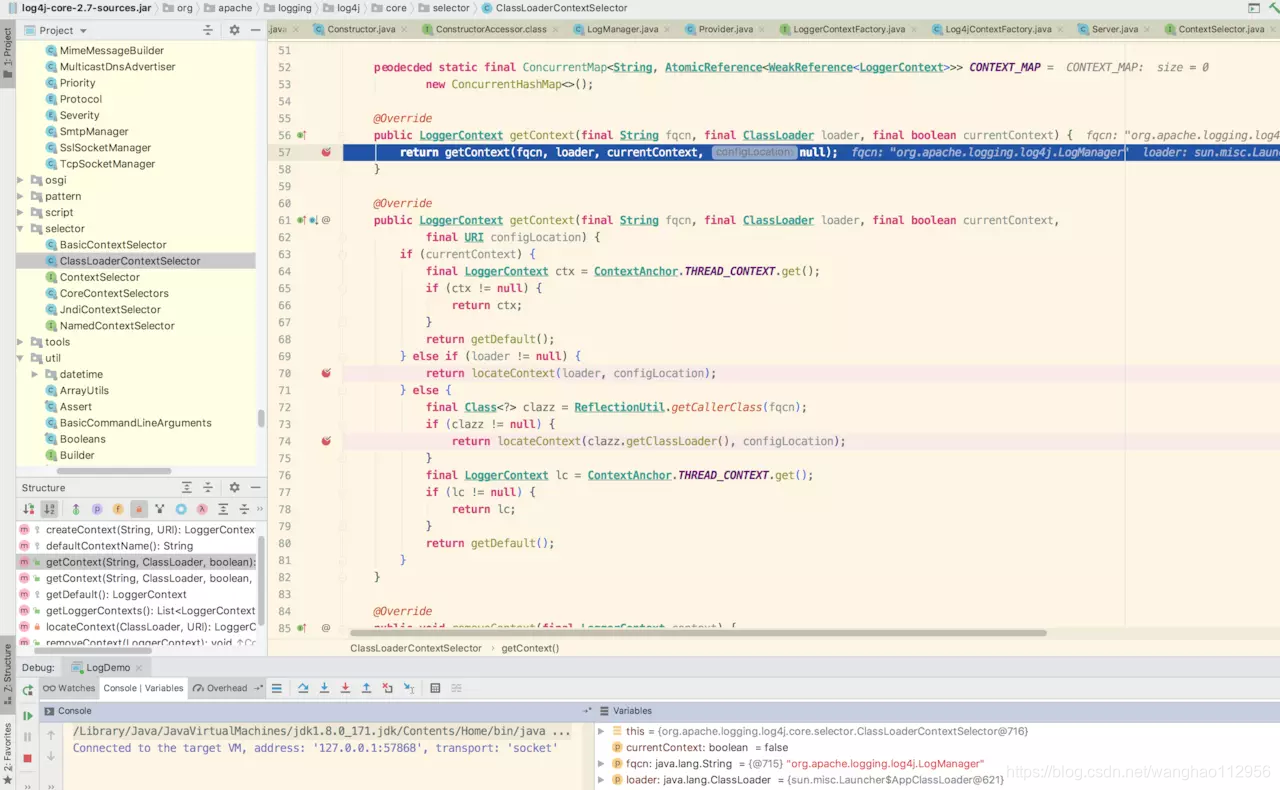1280x790 pixels.
Task: Hide the Project panel
Action: click(x=255, y=30)
